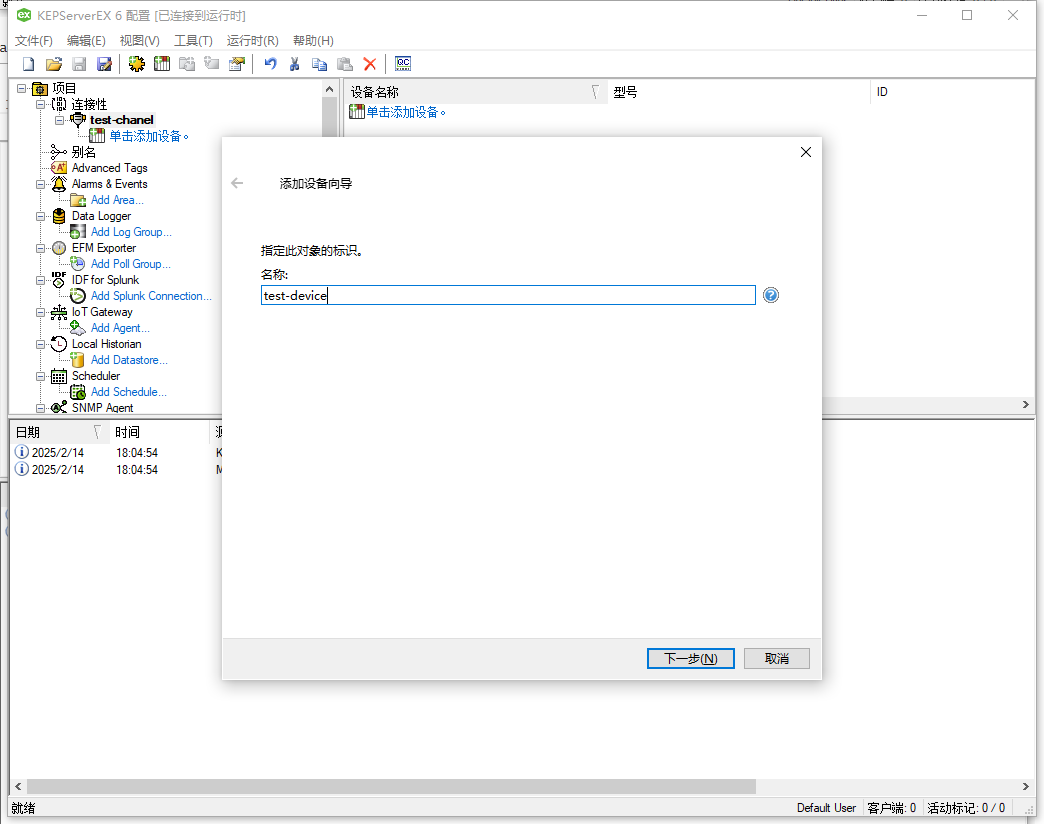Click the Add Log Group... link
1044x824 pixels.
(x=131, y=232)
